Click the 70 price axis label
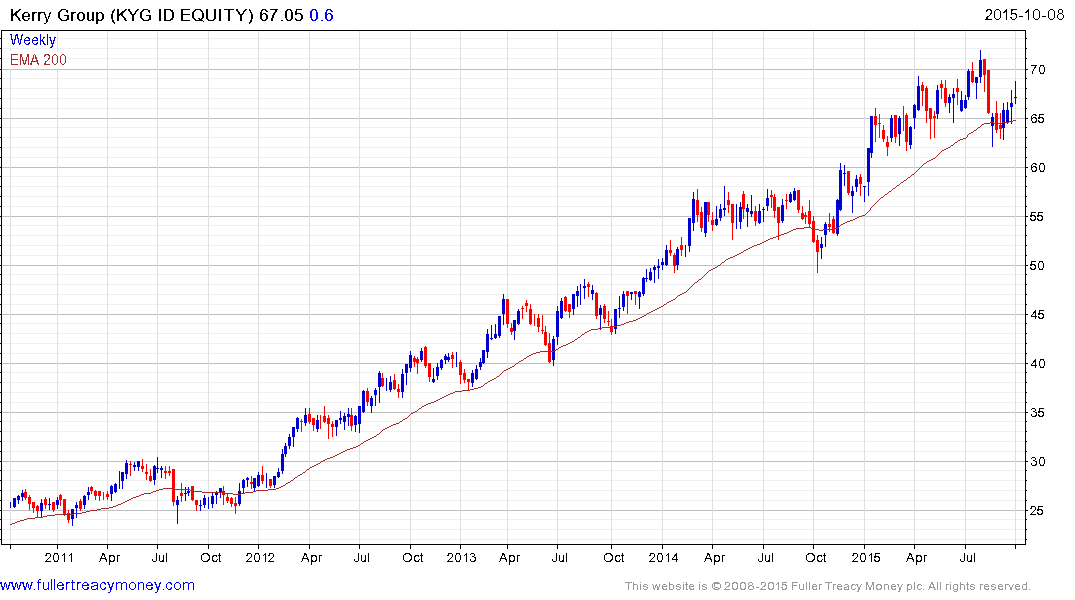Viewport: 1075px width, 600px height. (x=1037, y=70)
